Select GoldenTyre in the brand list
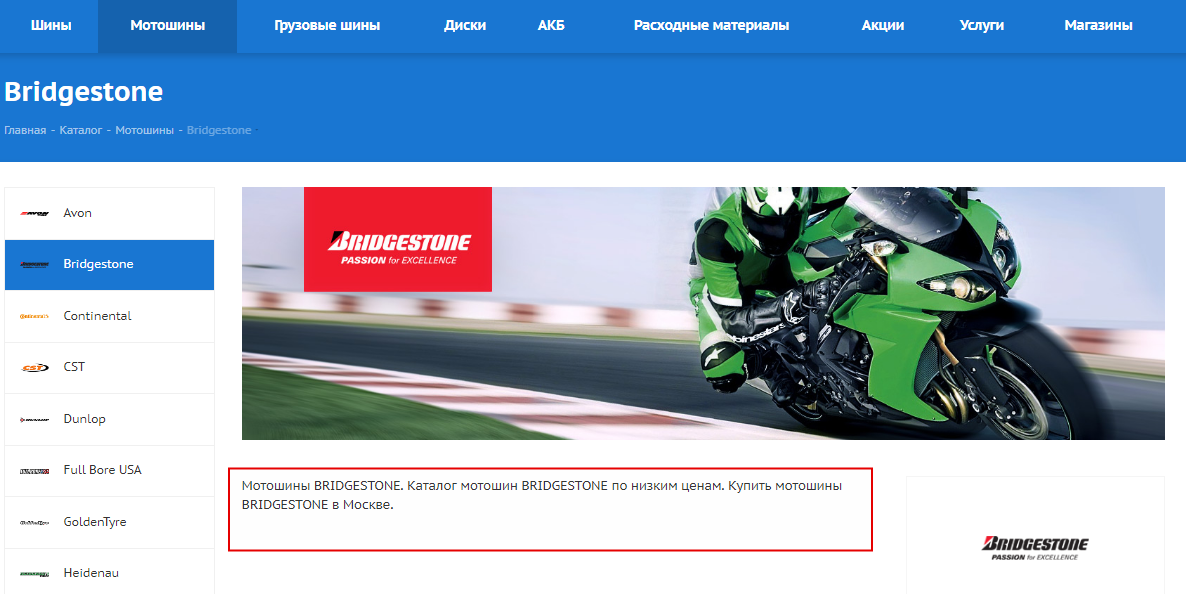Screen dimensions: 1186x594 (x=110, y=522)
